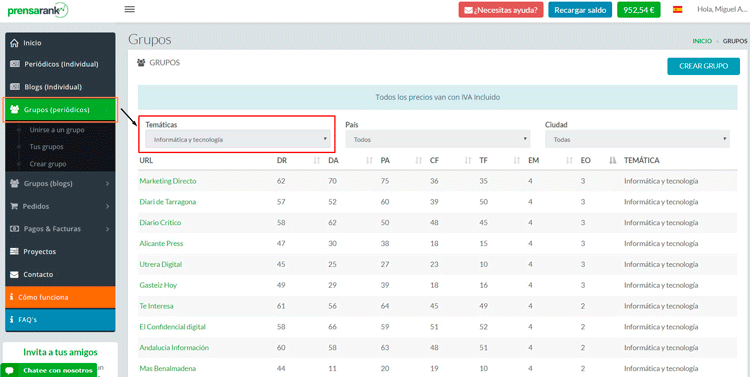Open the País dropdown
The width and height of the screenshot is (750, 377).
(x=438, y=139)
